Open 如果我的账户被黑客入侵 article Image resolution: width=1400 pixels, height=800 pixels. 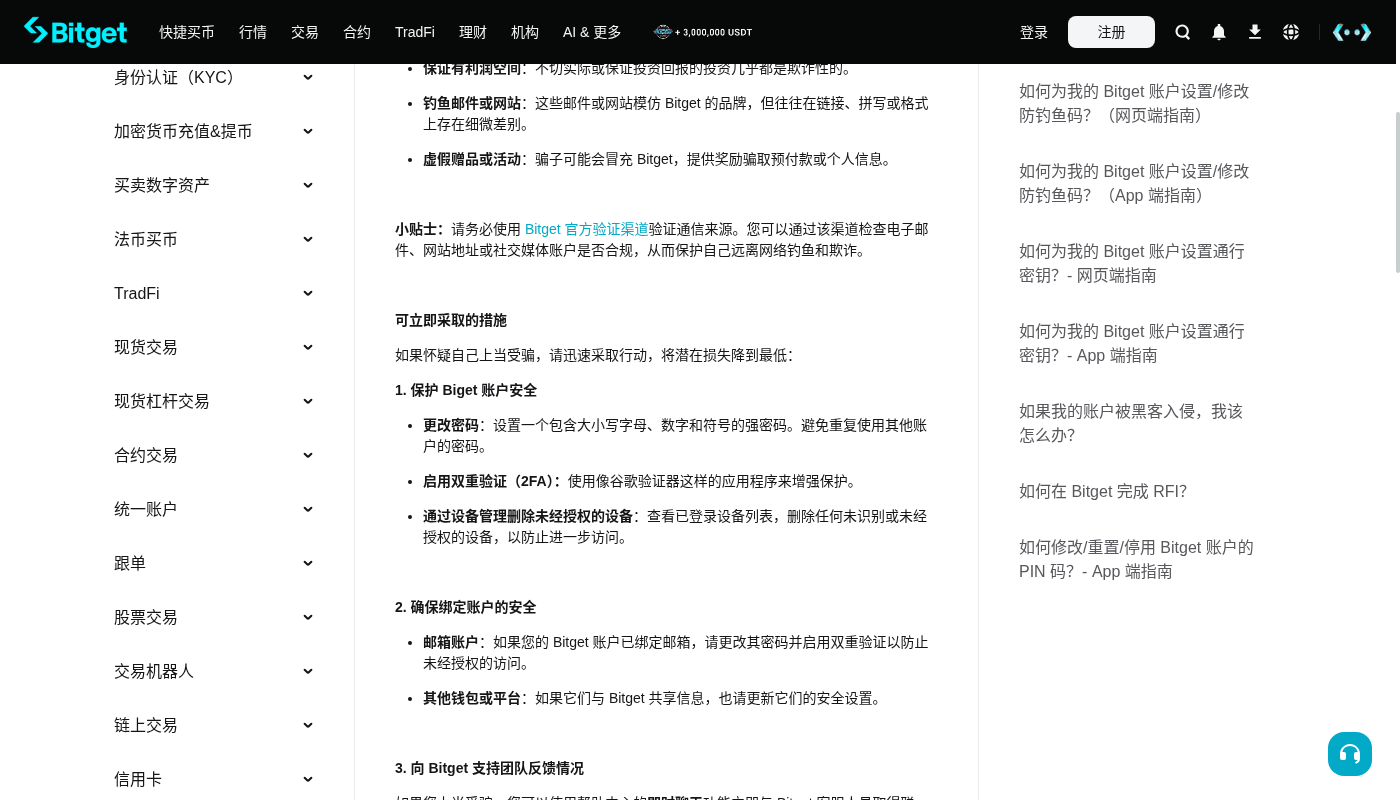click(1131, 423)
